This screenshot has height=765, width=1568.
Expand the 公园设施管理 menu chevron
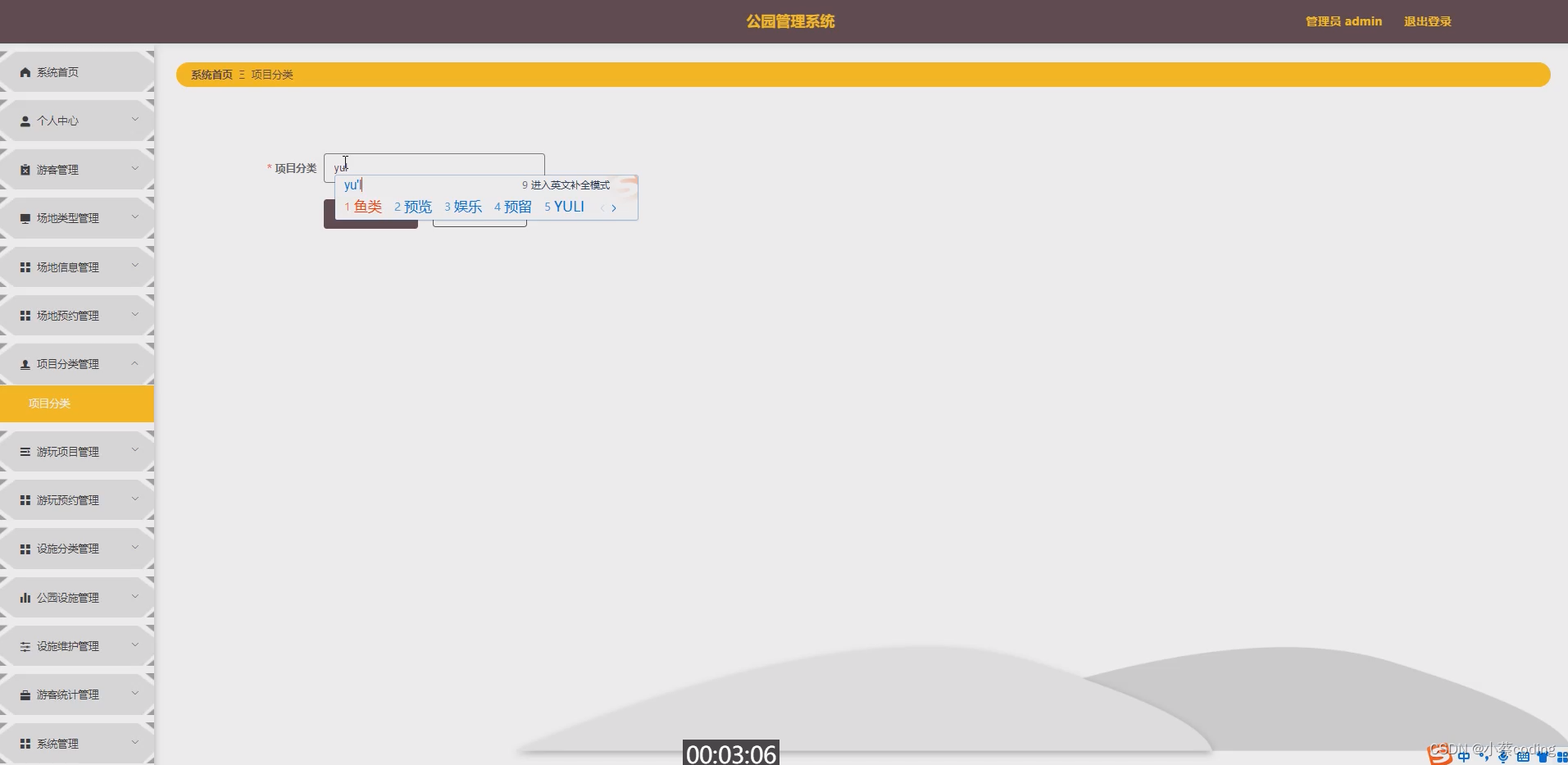135,596
